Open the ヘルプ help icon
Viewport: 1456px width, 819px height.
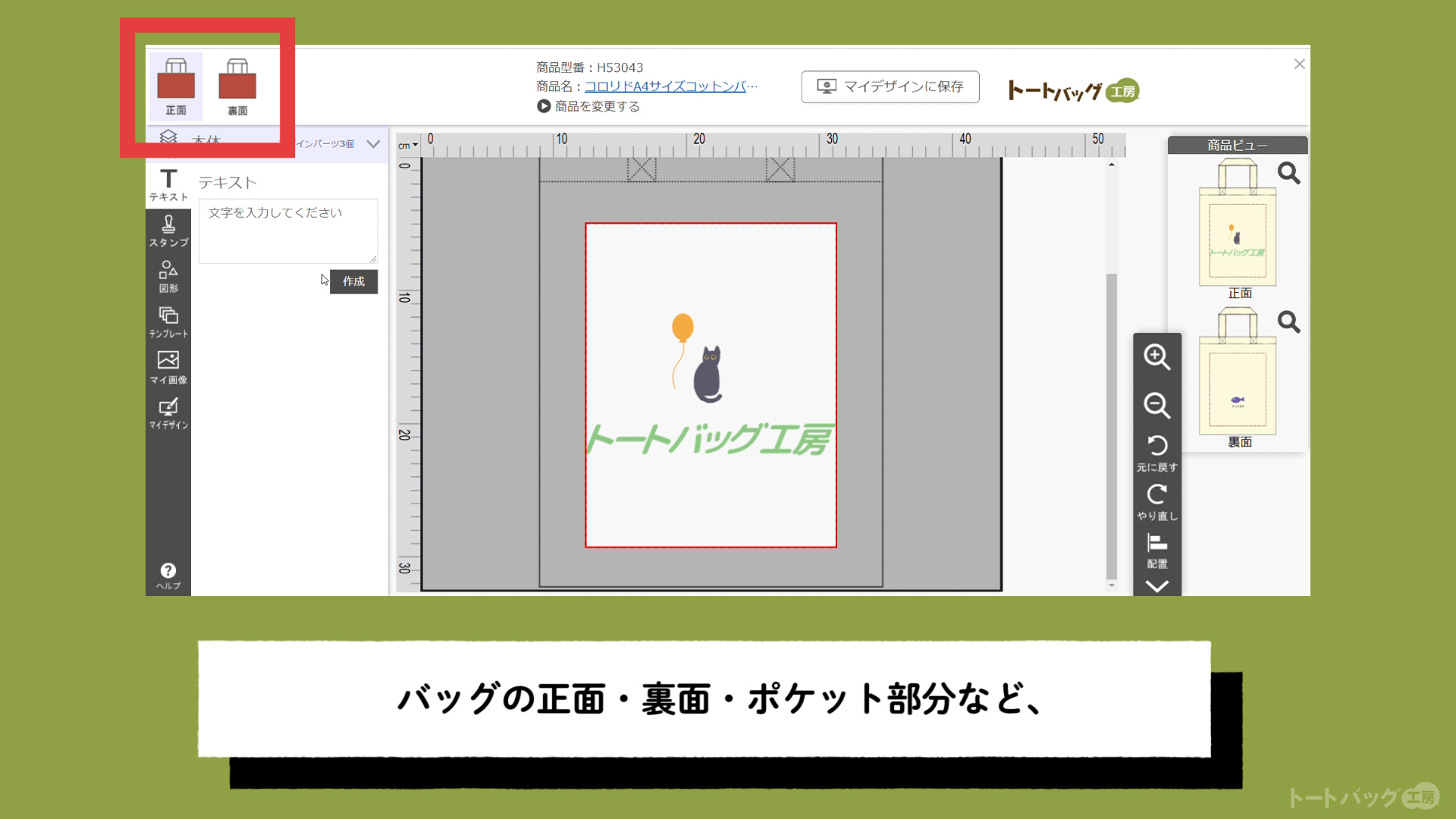168,576
